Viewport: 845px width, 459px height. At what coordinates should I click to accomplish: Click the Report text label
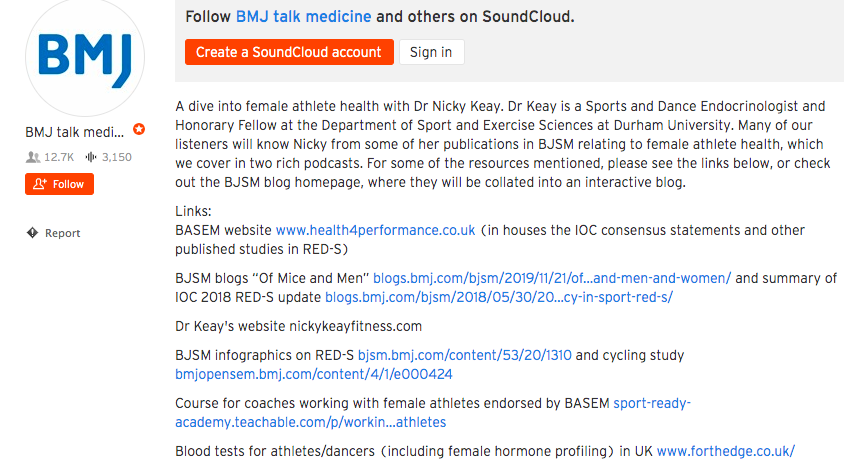[x=62, y=233]
